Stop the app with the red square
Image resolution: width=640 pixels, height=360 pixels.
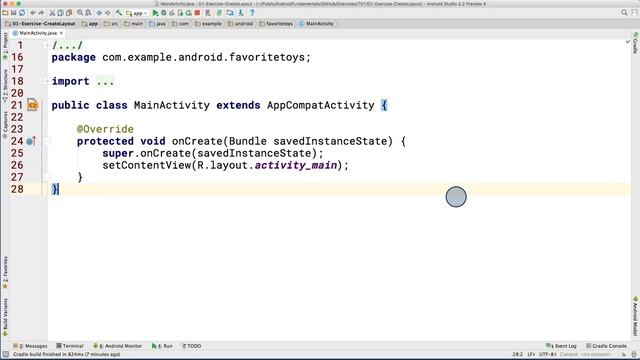[x=198, y=13]
